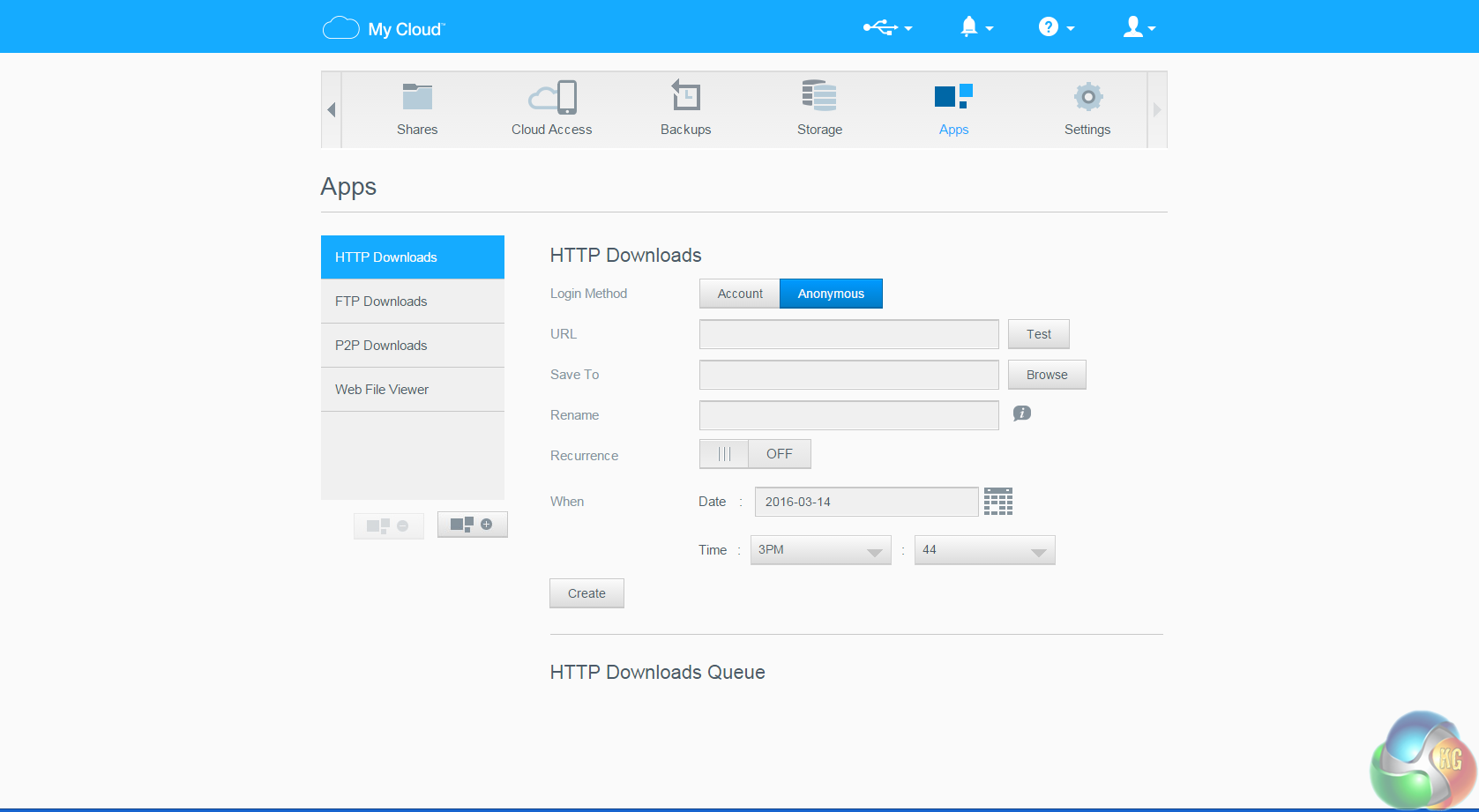Click the add app icon button
The width and height of the screenshot is (1479, 812).
click(x=472, y=525)
